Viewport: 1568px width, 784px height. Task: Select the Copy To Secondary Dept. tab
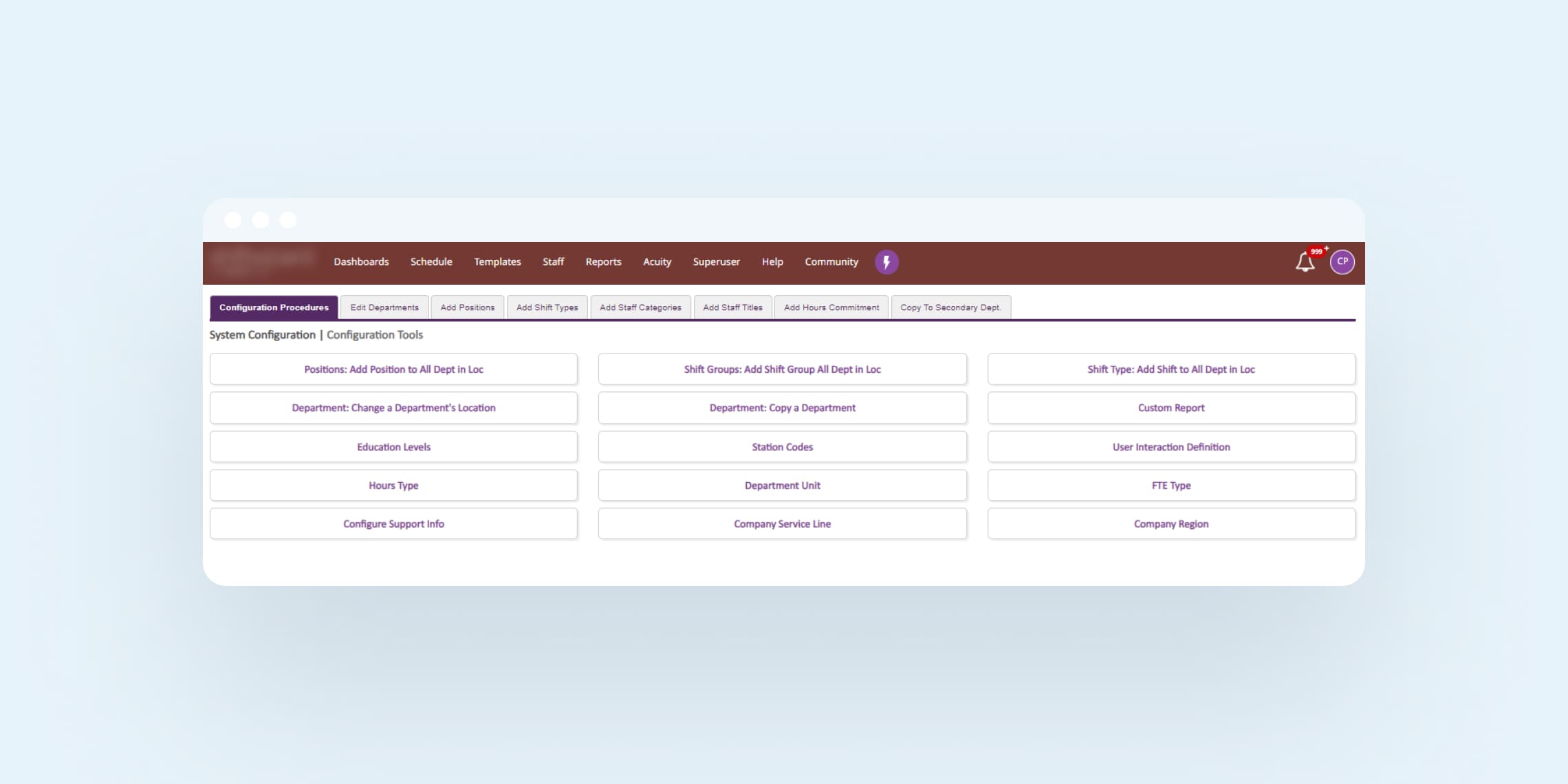950,307
